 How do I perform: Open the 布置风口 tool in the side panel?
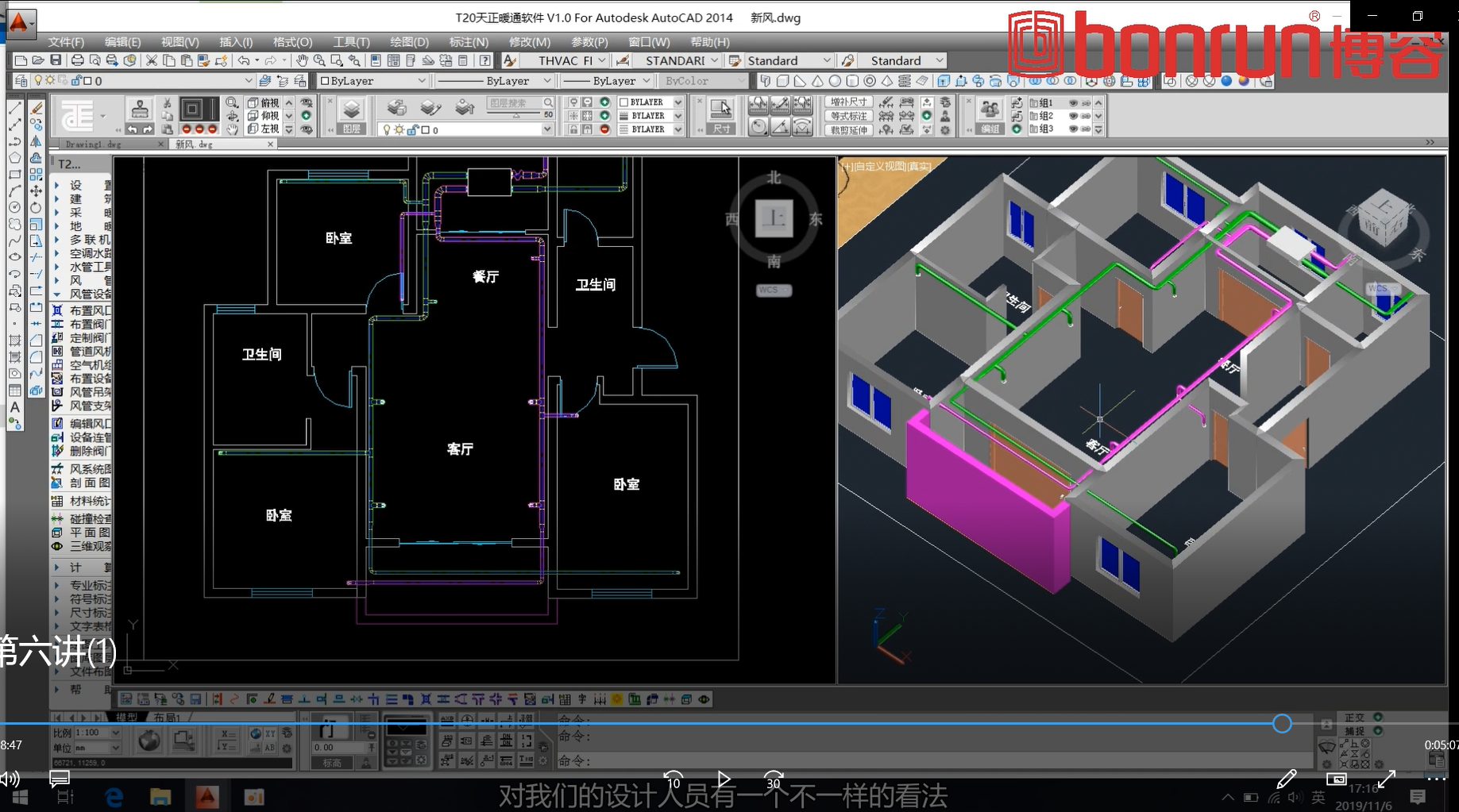(x=82, y=310)
